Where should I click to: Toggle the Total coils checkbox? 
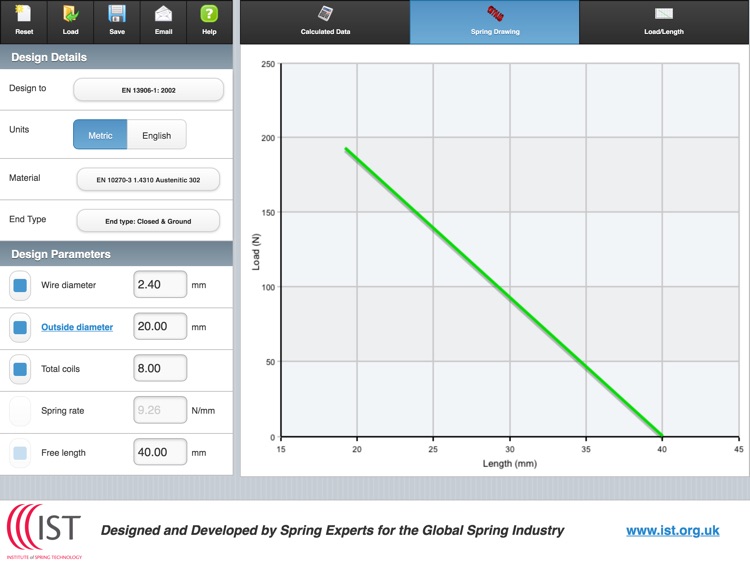pyautogui.click(x=20, y=369)
